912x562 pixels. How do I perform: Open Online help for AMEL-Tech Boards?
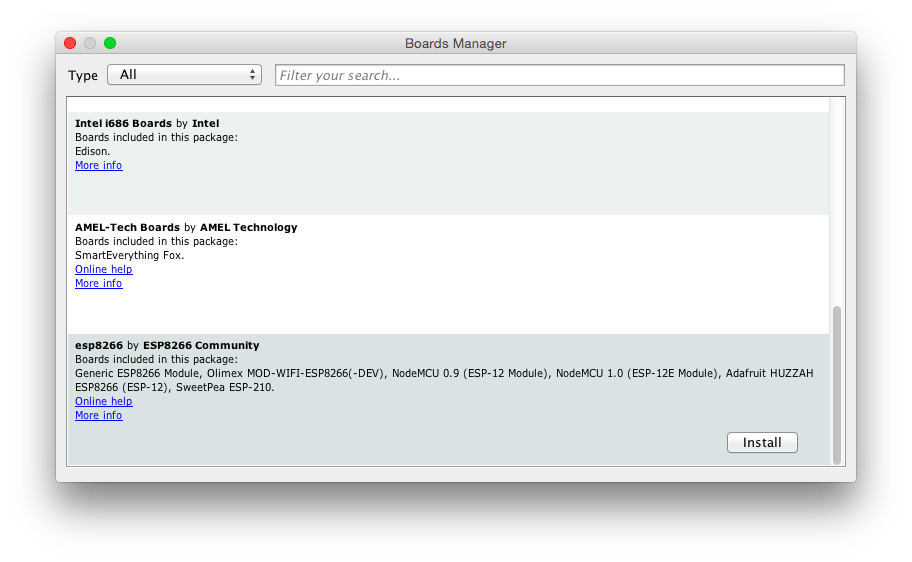[103, 270]
